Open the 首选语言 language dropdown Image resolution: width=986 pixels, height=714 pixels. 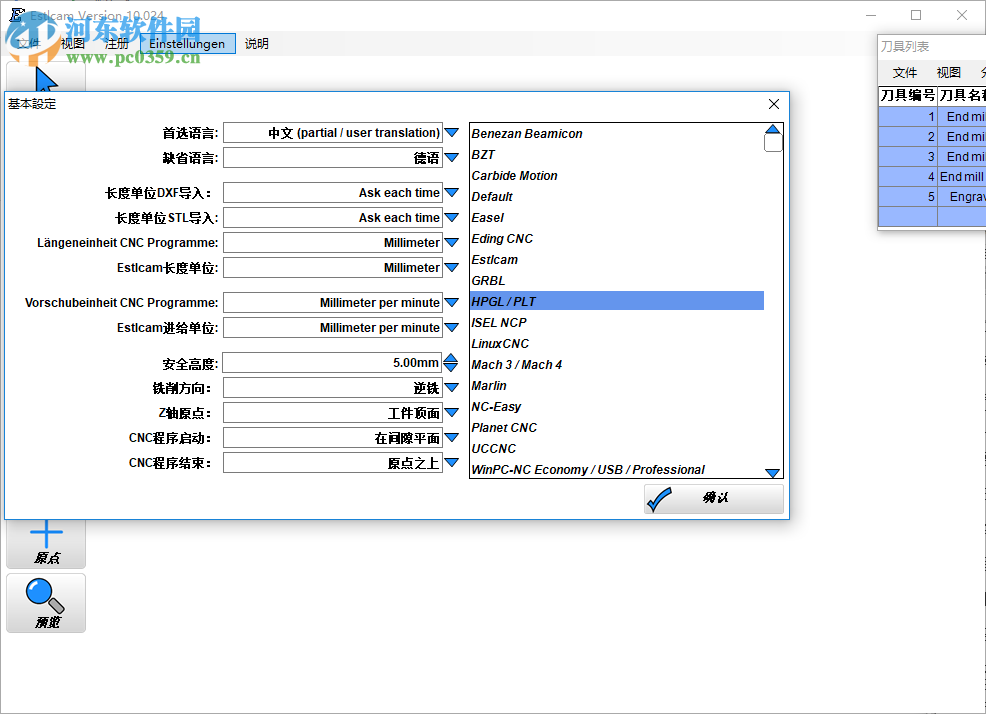point(451,133)
